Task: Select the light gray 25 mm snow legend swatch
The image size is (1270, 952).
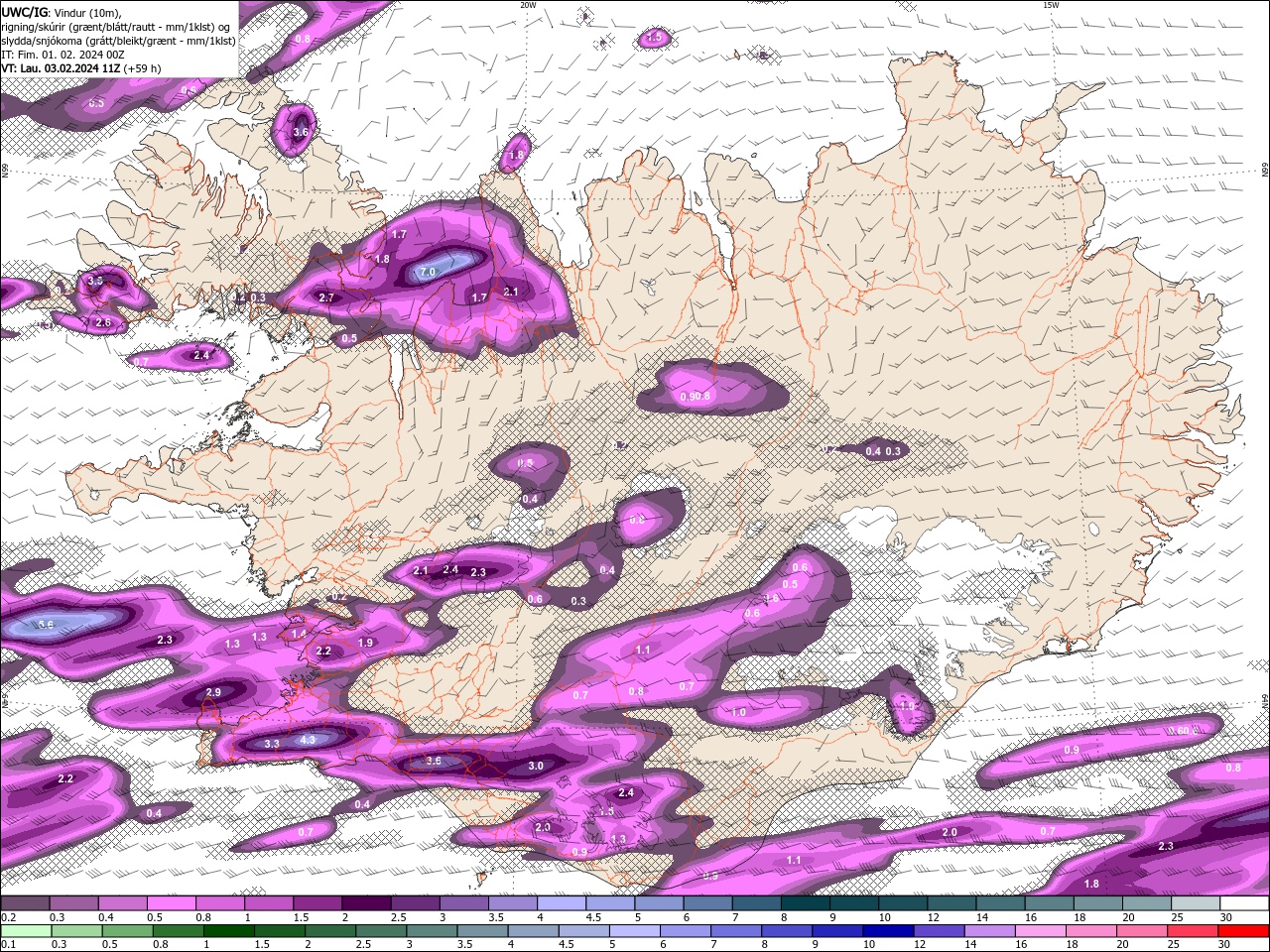Action: coord(1196,903)
